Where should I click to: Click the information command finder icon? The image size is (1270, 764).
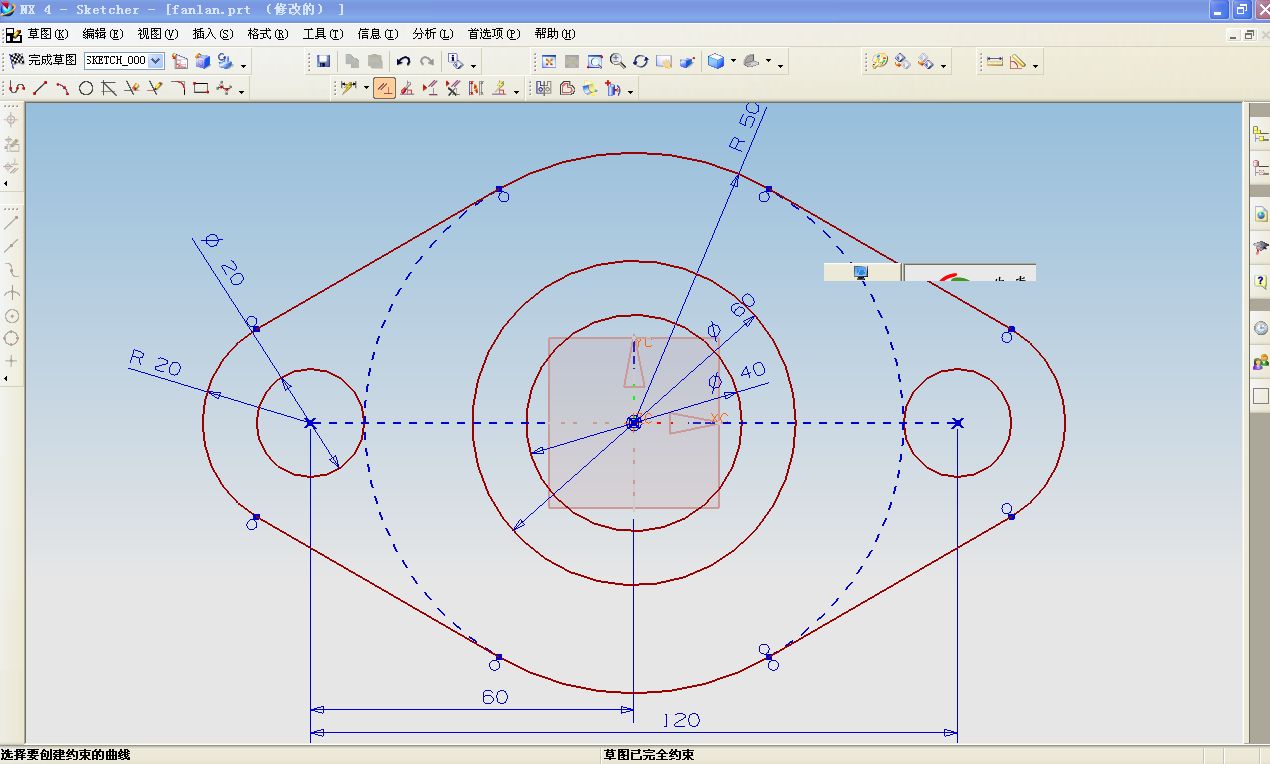pyautogui.click(x=455, y=61)
